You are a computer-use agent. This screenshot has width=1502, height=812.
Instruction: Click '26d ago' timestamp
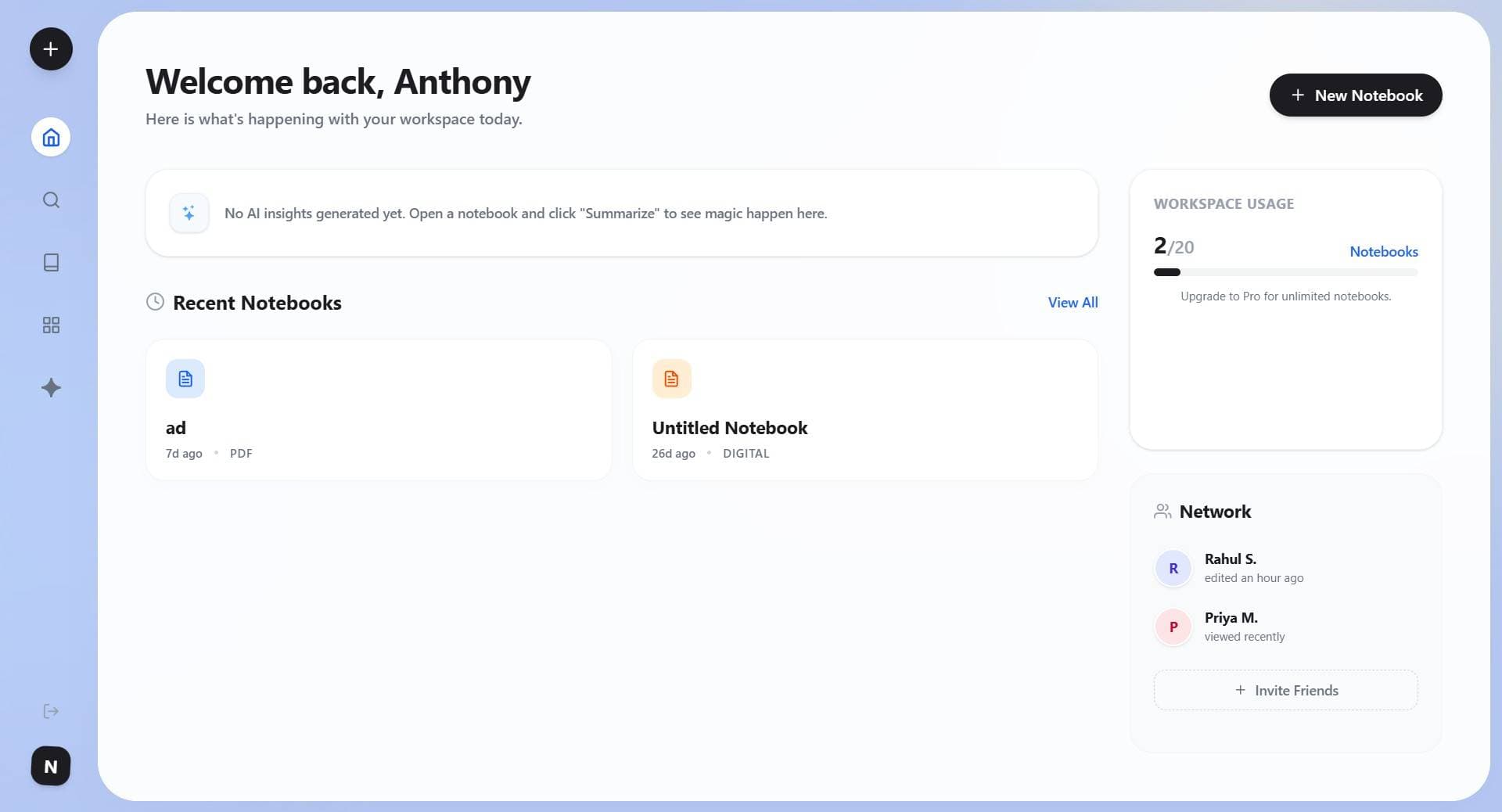674,454
